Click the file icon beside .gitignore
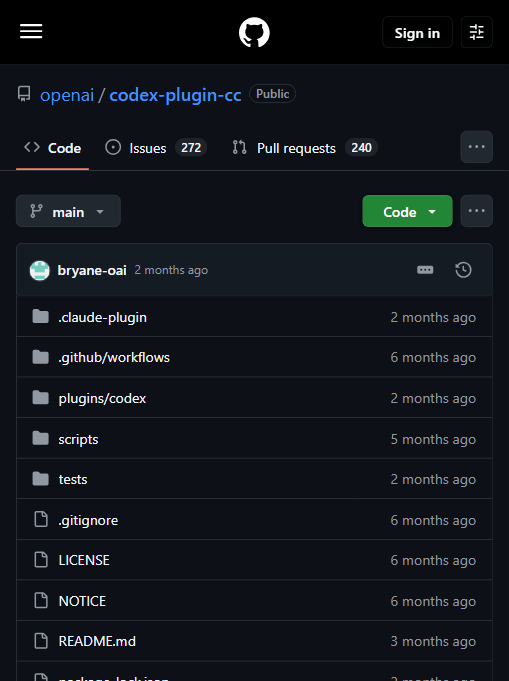509x681 pixels. coord(41,519)
